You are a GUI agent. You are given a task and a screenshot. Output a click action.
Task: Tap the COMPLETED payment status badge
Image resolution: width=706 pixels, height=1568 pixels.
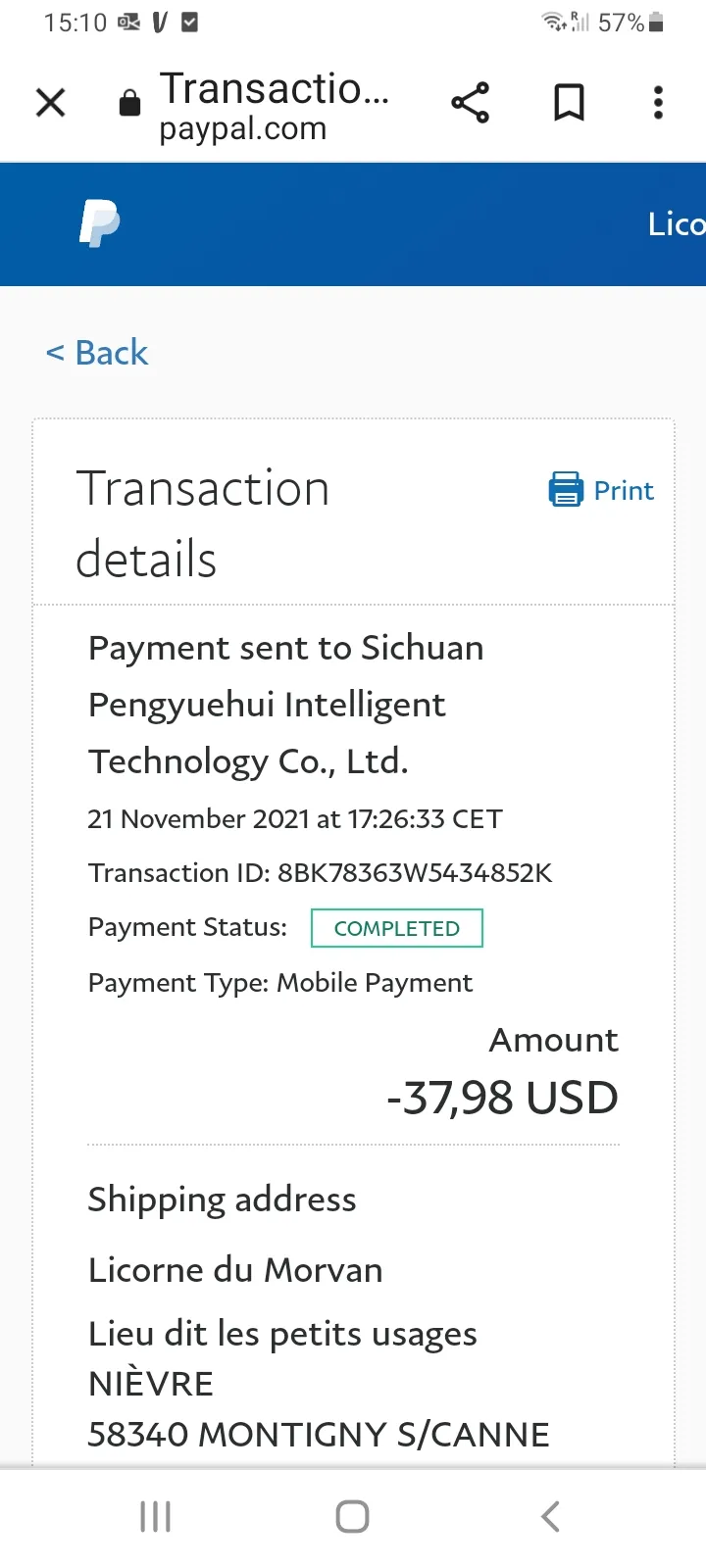[396, 928]
